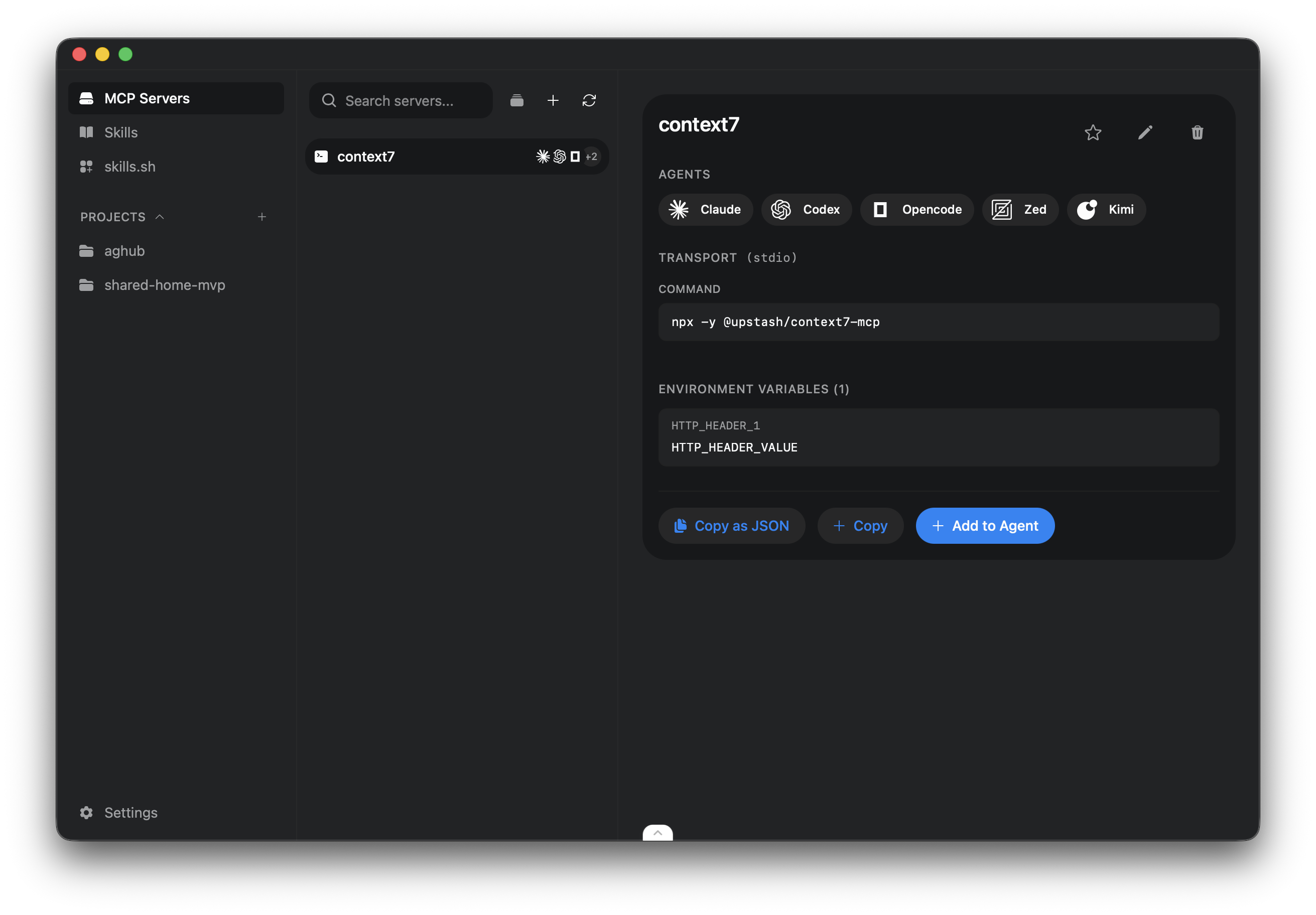Click the Copy as JSON button
This screenshot has width=1316, height=915.
click(731, 526)
